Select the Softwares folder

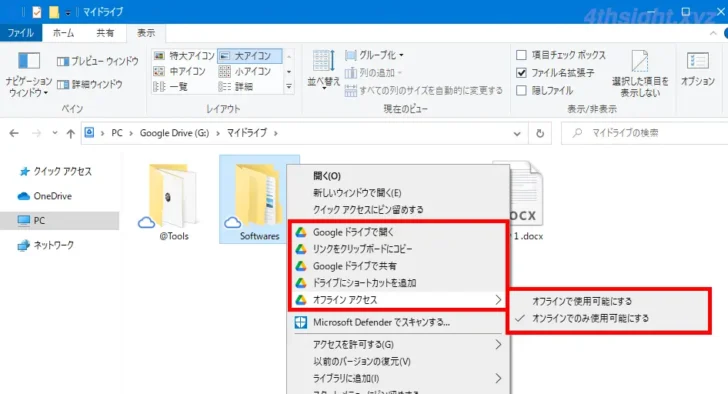coord(259,200)
